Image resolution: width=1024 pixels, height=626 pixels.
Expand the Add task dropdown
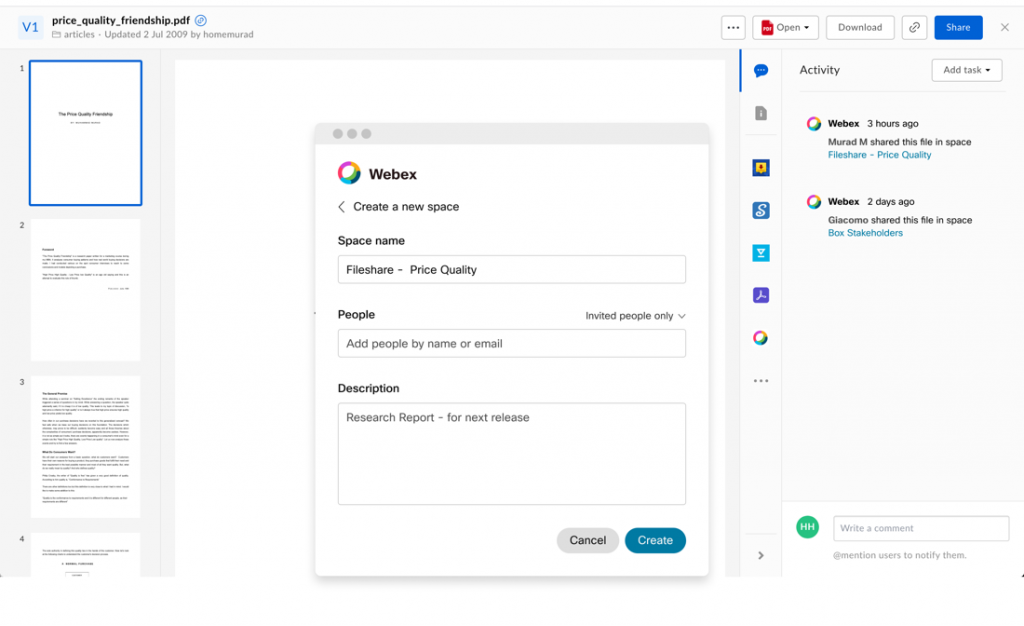tap(966, 70)
